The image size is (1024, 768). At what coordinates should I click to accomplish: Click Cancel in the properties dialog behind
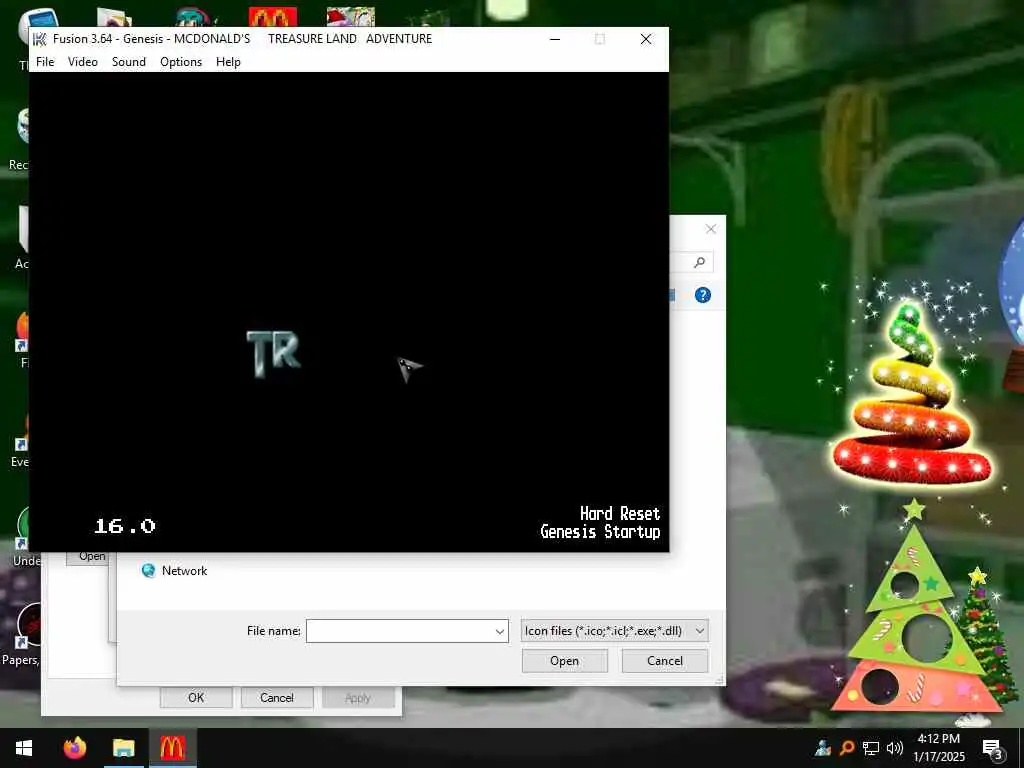[277, 697]
